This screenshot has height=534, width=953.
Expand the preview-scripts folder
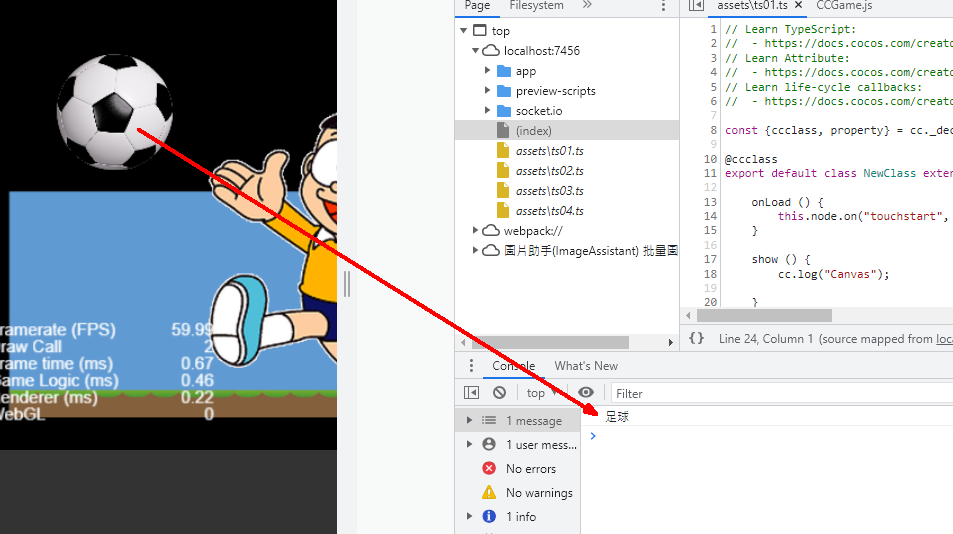487,91
